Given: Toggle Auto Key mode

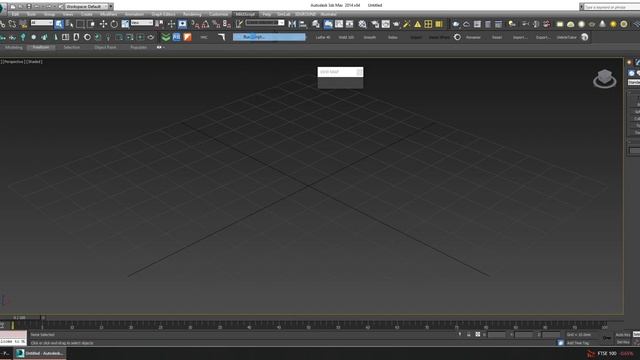Looking at the screenshot, I should (623, 335).
